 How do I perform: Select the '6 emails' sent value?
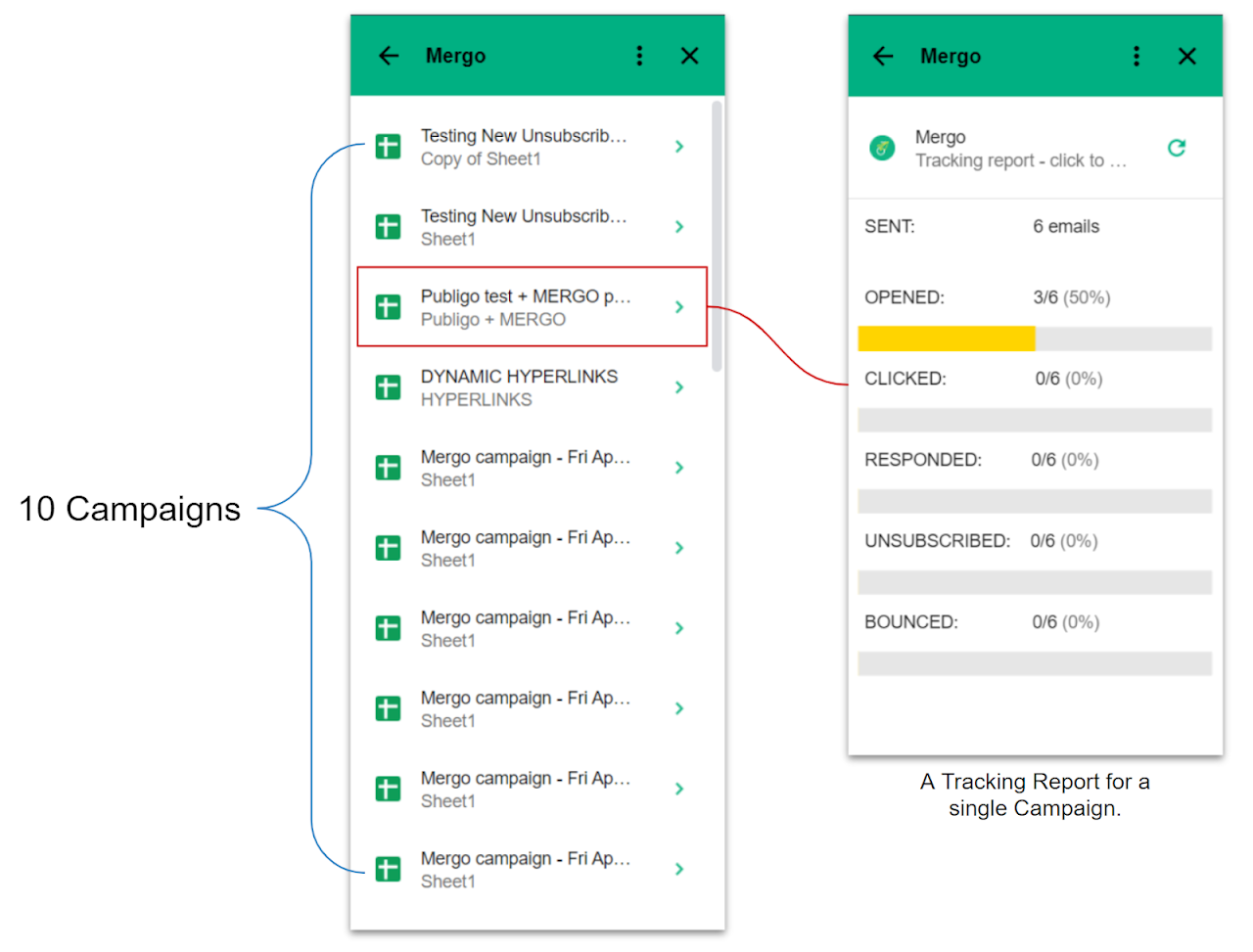[1066, 226]
